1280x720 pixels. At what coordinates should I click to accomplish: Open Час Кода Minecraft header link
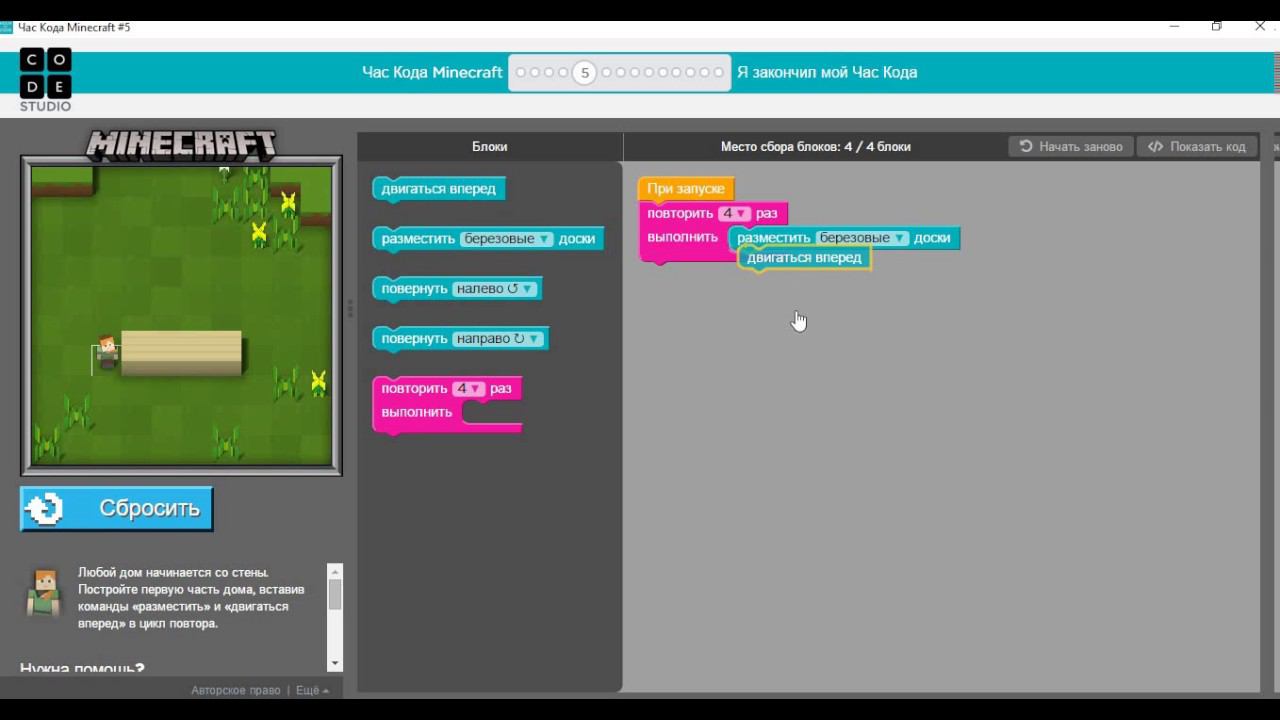432,72
